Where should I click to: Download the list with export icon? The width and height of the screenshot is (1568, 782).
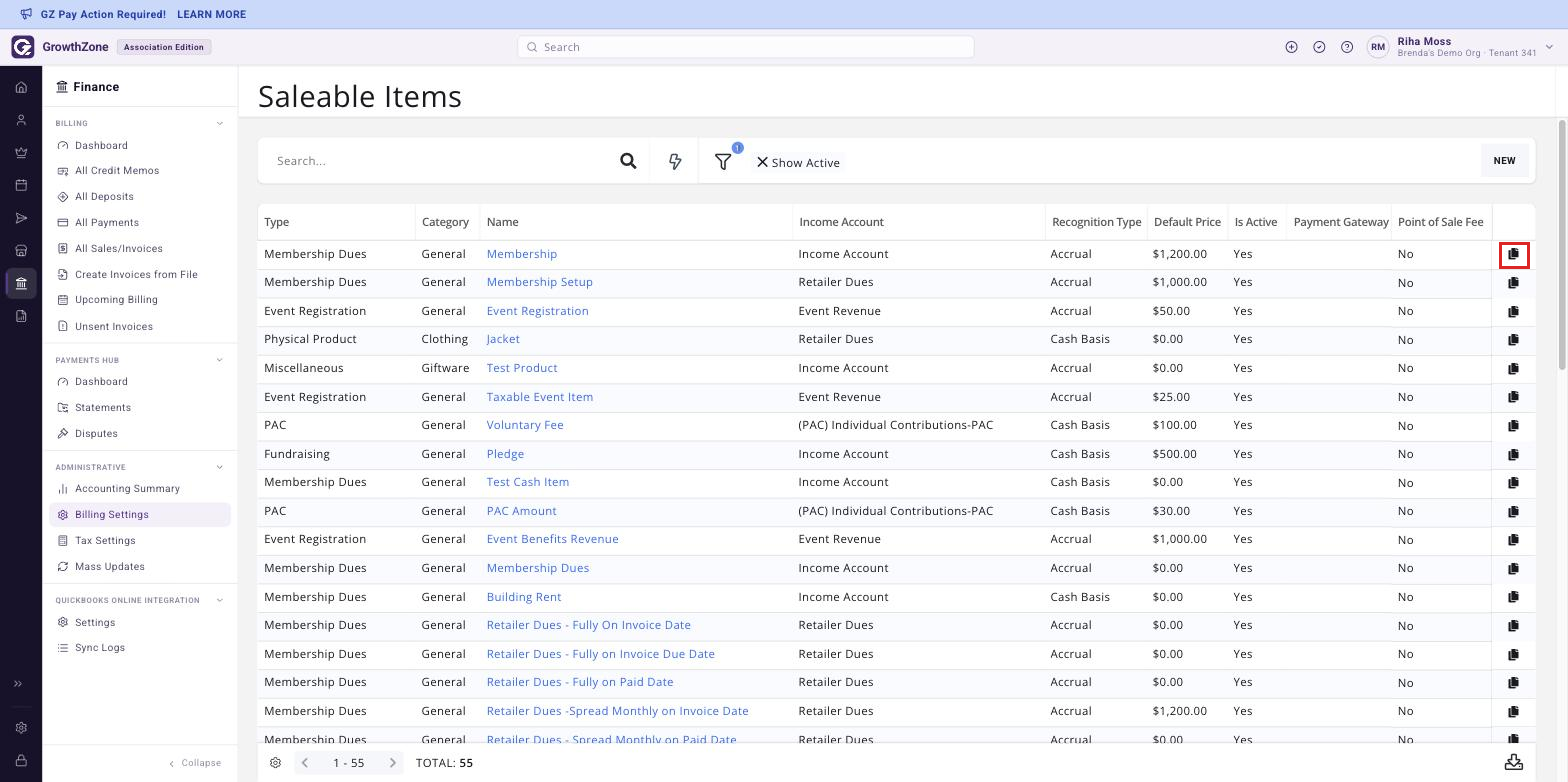pyautogui.click(x=1514, y=762)
